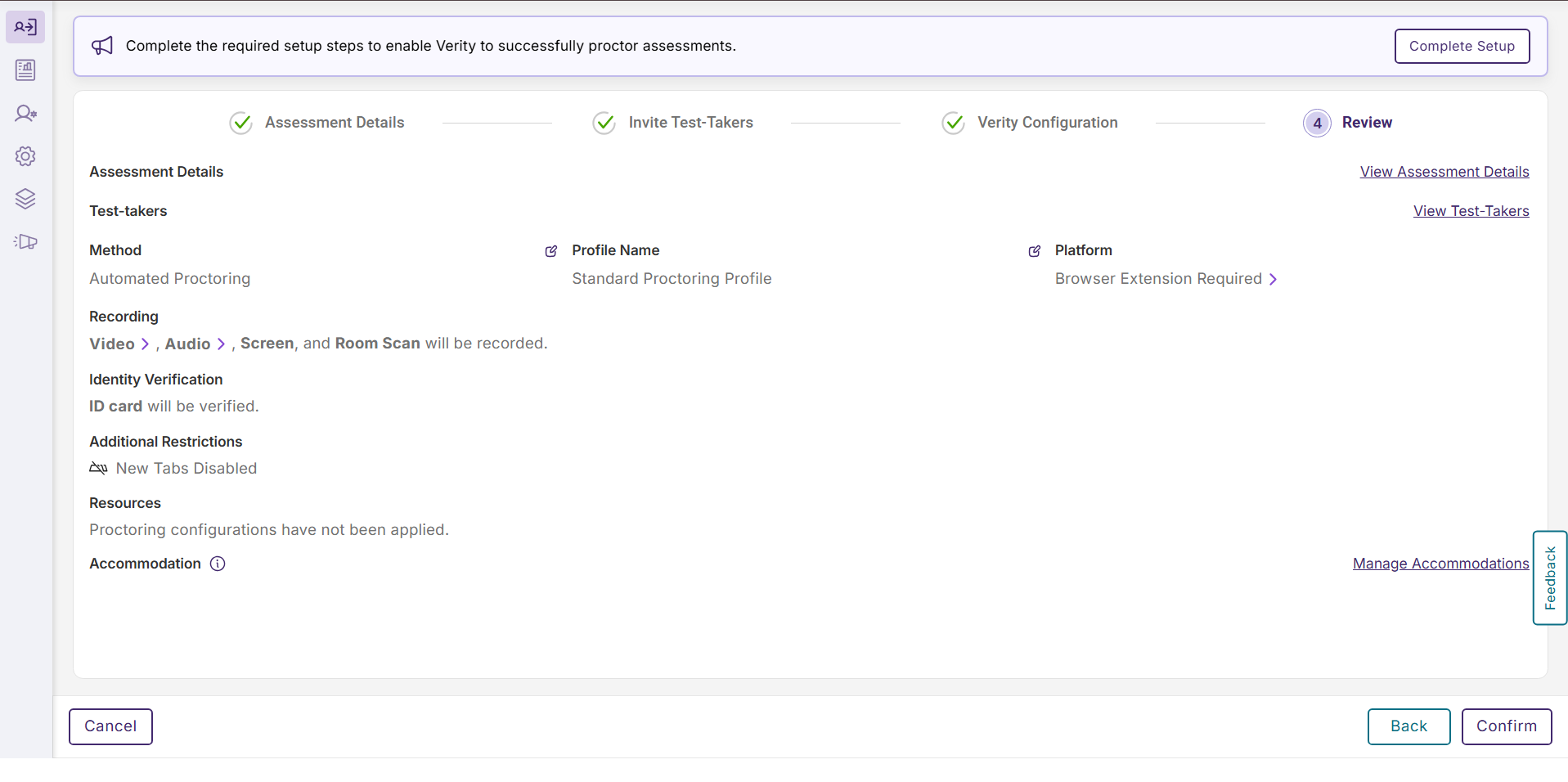Click the Standard Proctoring Profile value

click(672, 279)
